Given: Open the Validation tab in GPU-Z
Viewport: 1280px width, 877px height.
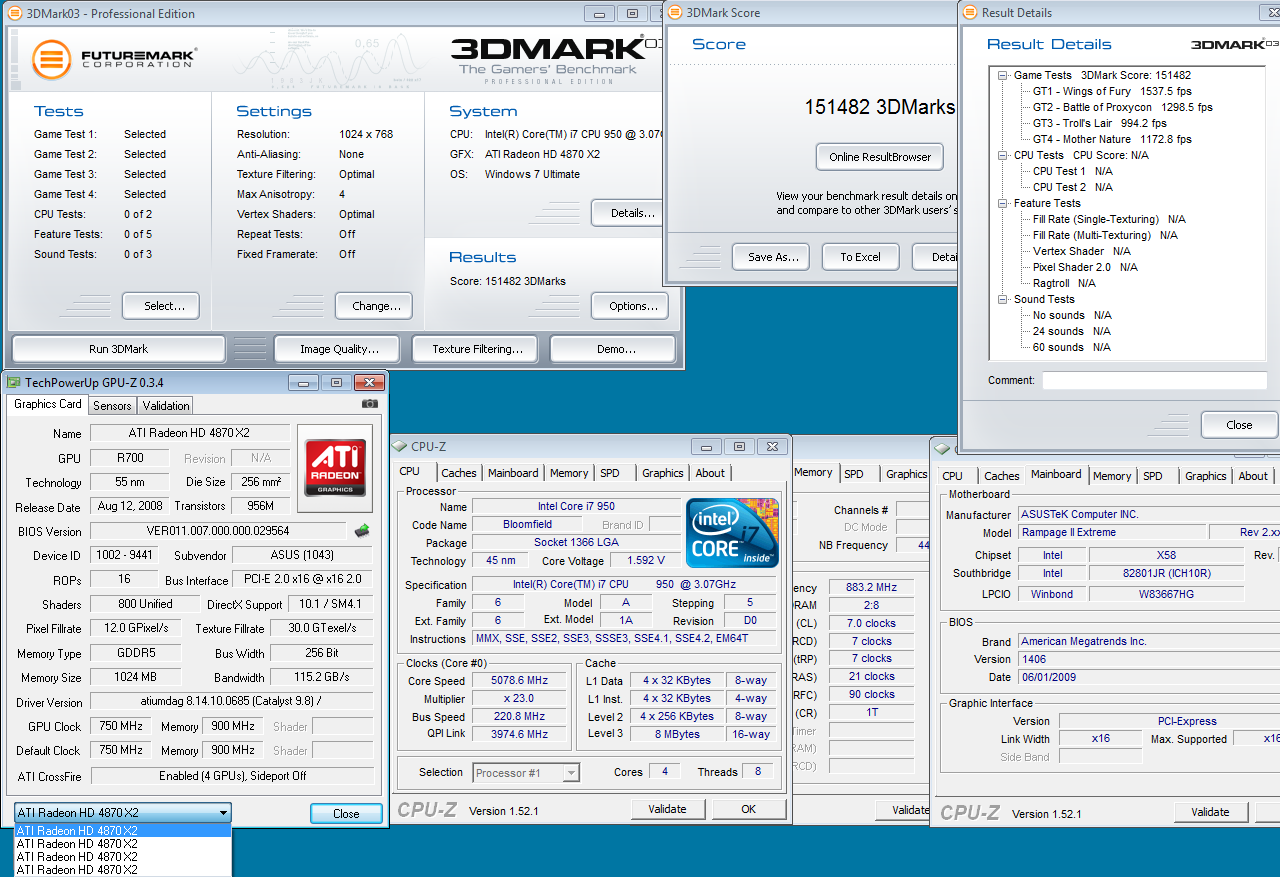Looking at the screenshot, I should [166, 406].
